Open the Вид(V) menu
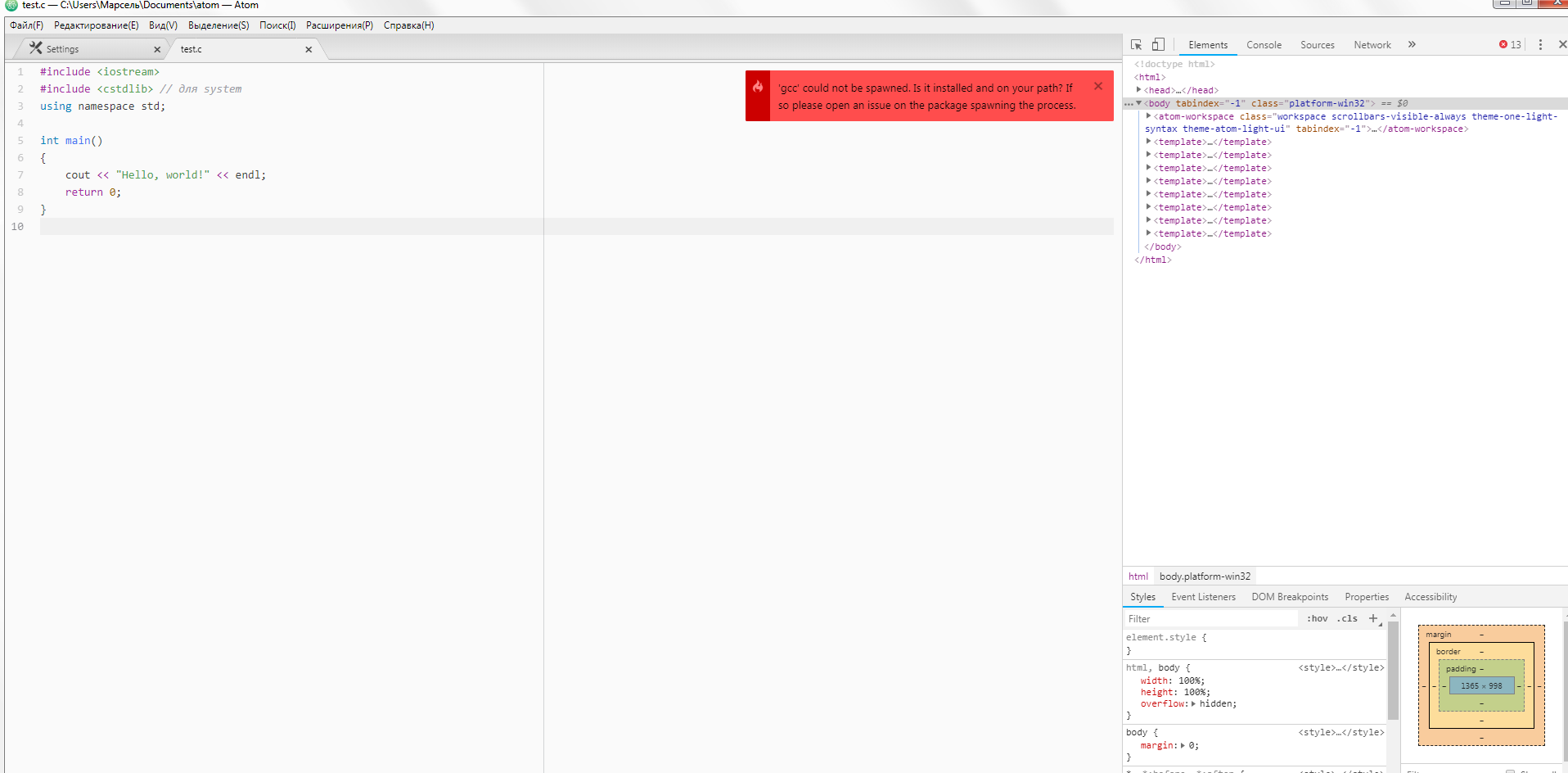Viewport: 1568px width, 773px height. (164, 25)
